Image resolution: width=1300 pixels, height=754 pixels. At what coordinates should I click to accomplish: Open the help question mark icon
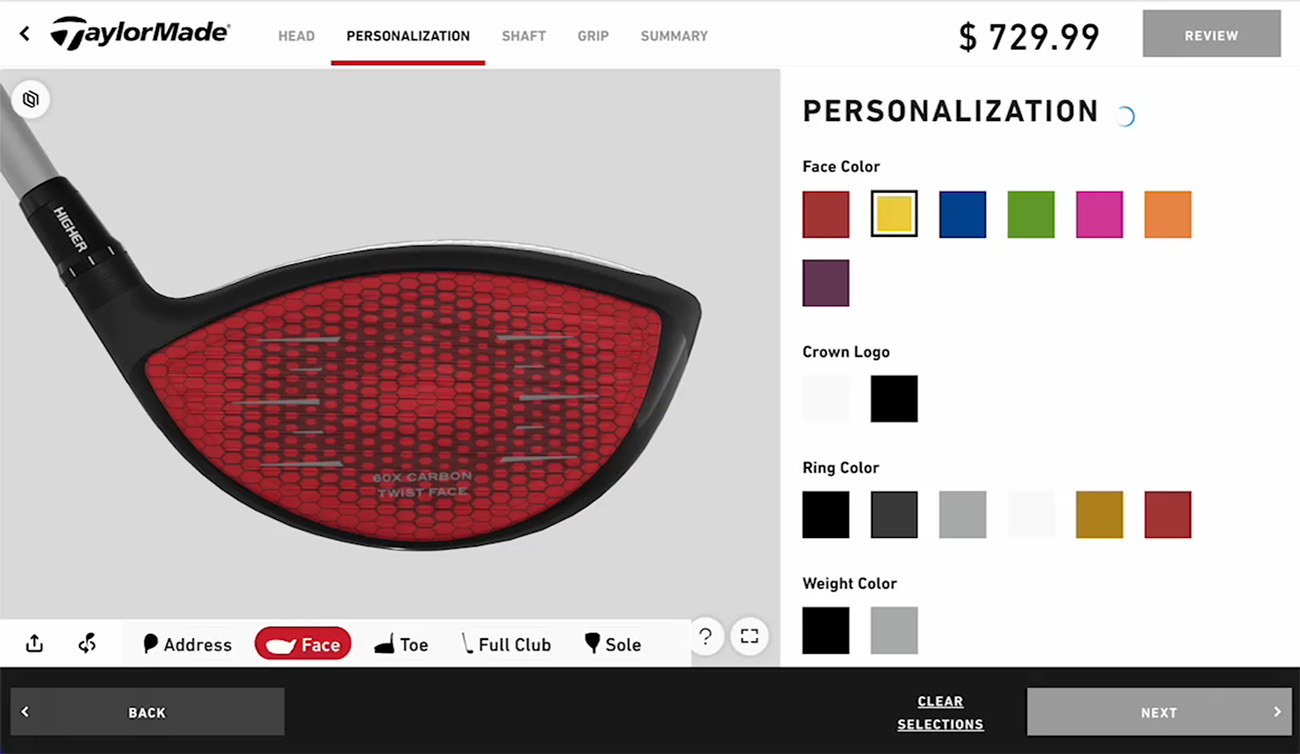click(705, 636)
